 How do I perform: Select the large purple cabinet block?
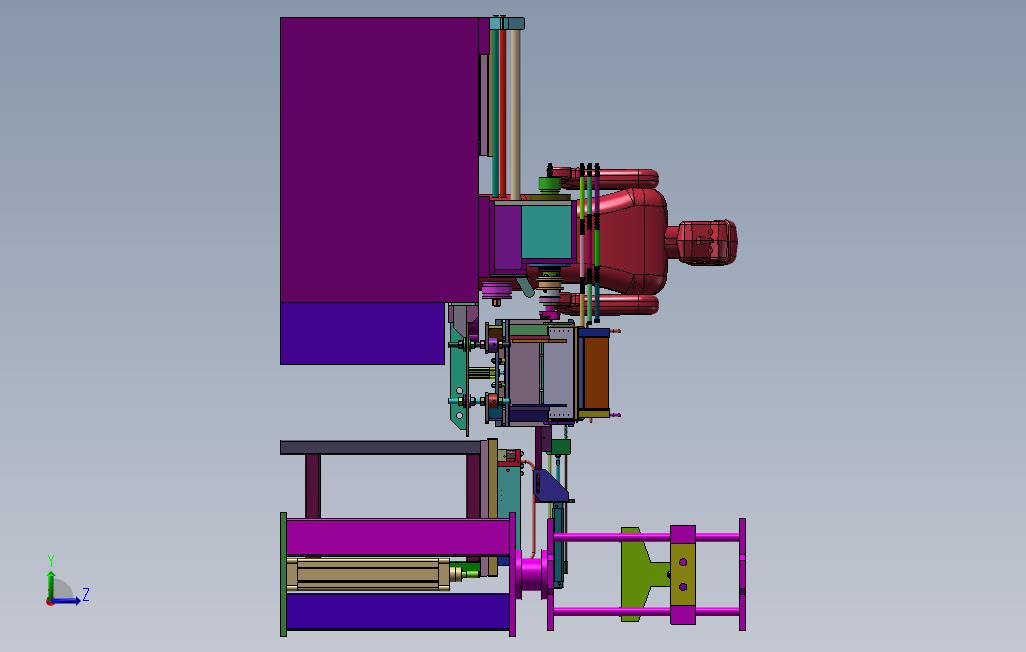click(380, 159)
